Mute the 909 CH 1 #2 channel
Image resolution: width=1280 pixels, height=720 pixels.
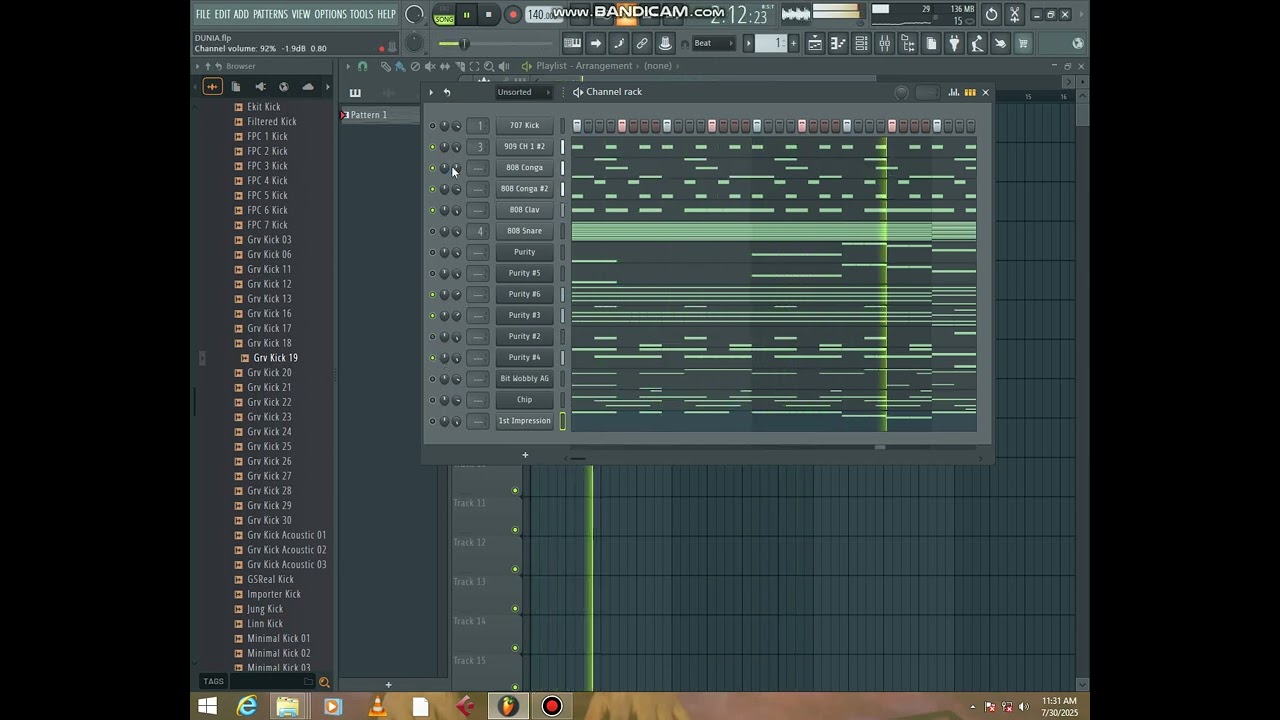pyautogui.click(x=432, y=147)
